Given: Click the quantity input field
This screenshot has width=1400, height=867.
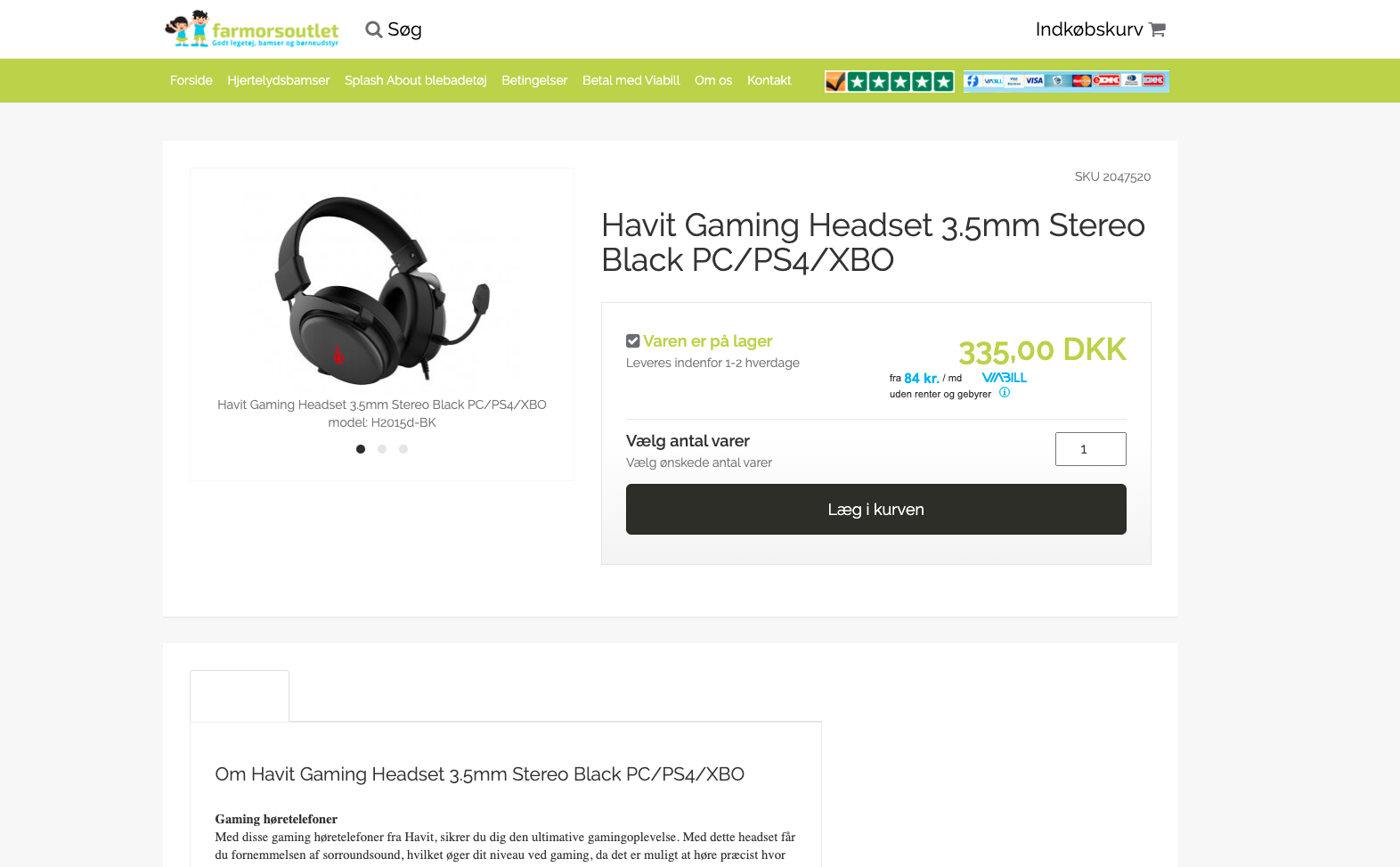Looking at the screenshot, I should [x=1091, y=449].
